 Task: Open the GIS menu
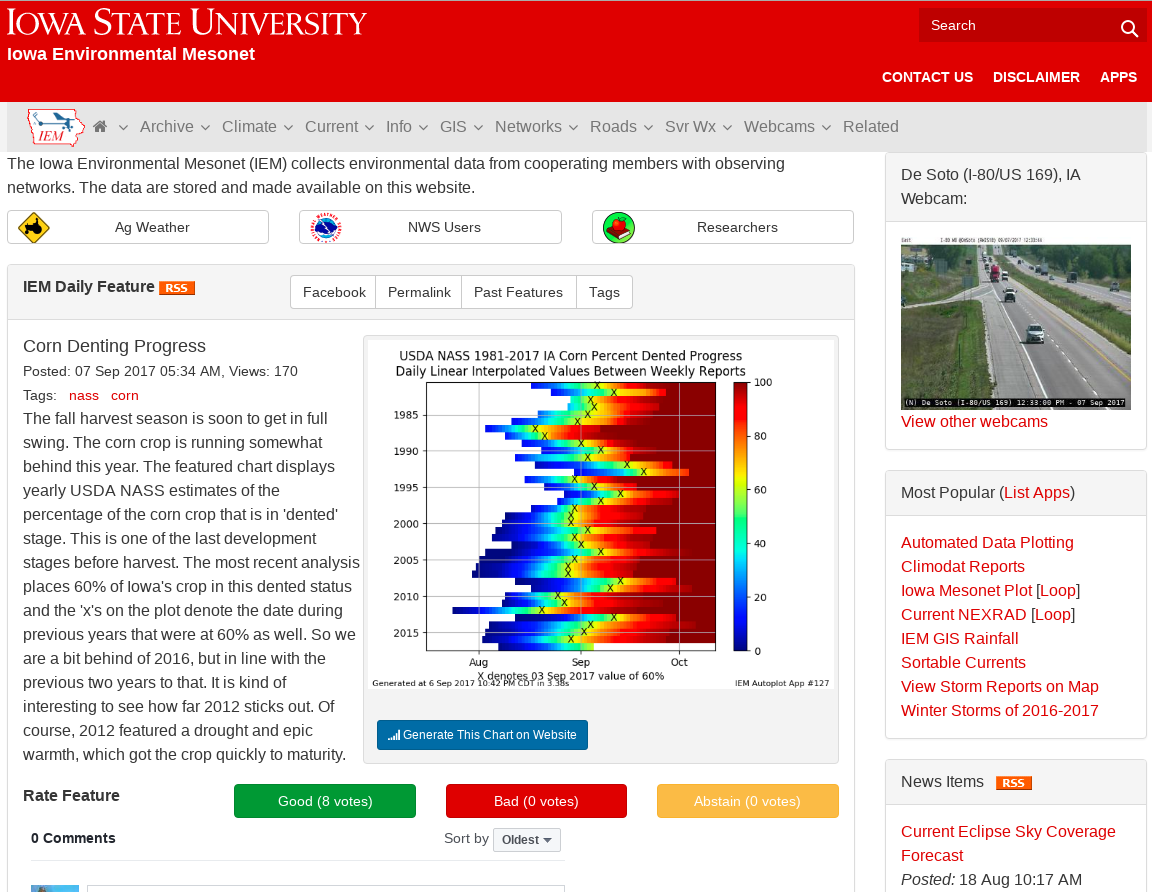[461, 126]
